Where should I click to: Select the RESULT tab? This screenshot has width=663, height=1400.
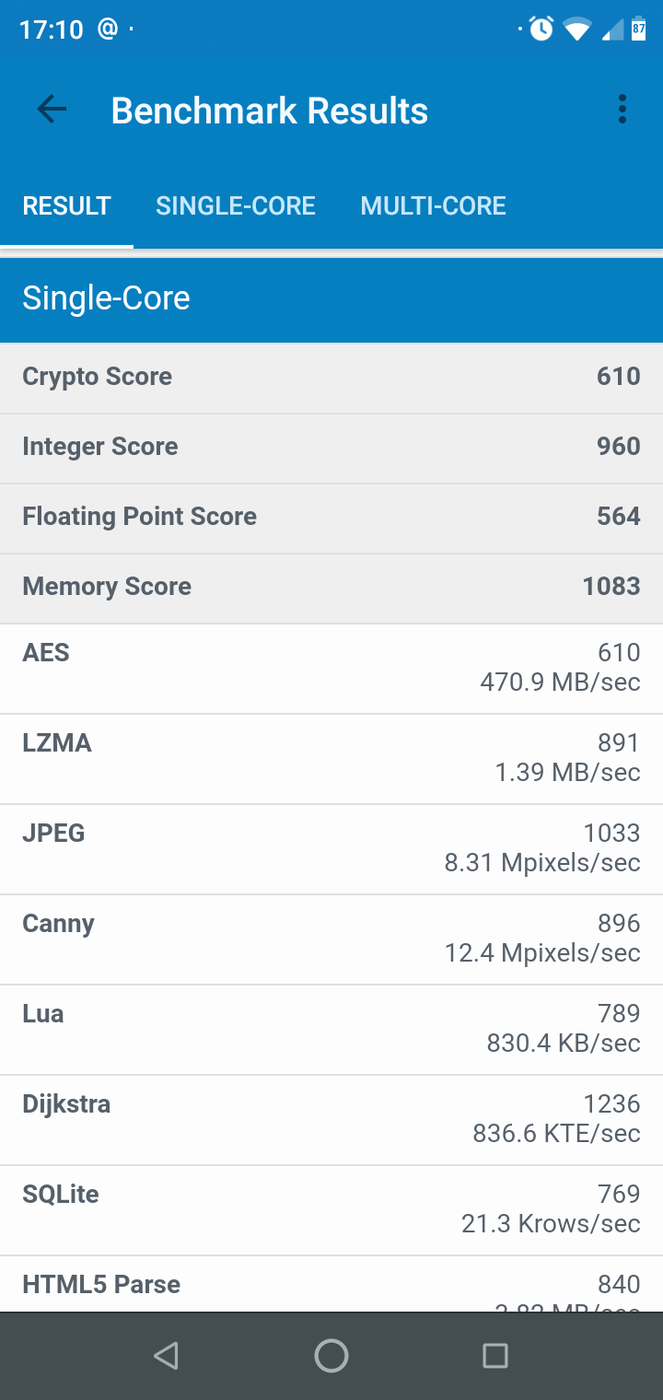66,206
